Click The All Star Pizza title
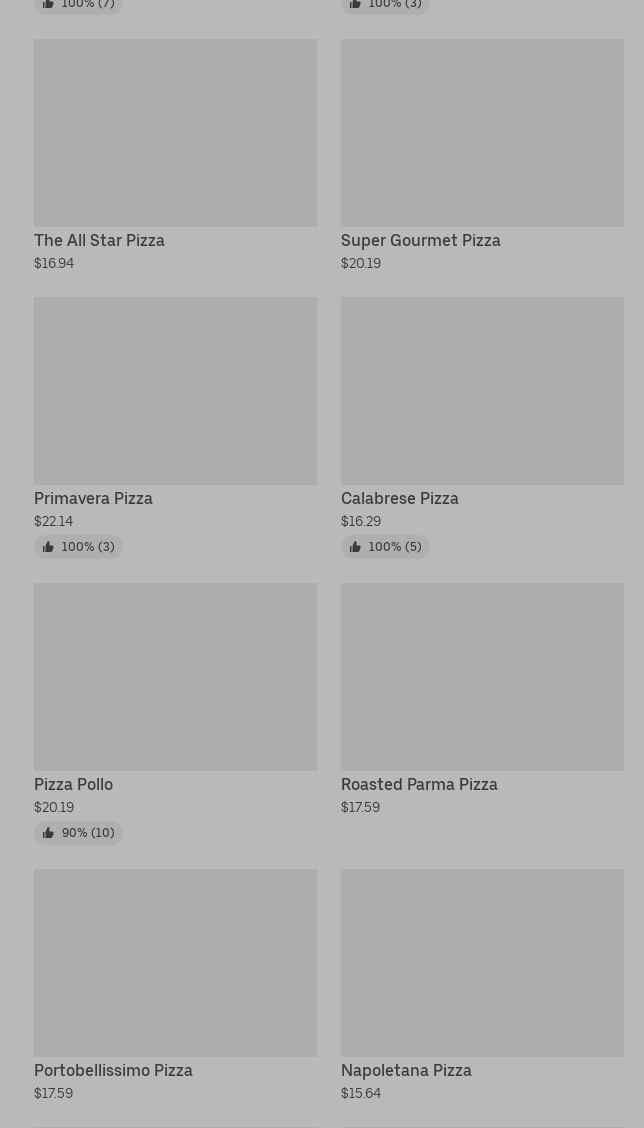The height and width of the screenshot is (1128, 644). pos(99,241)
